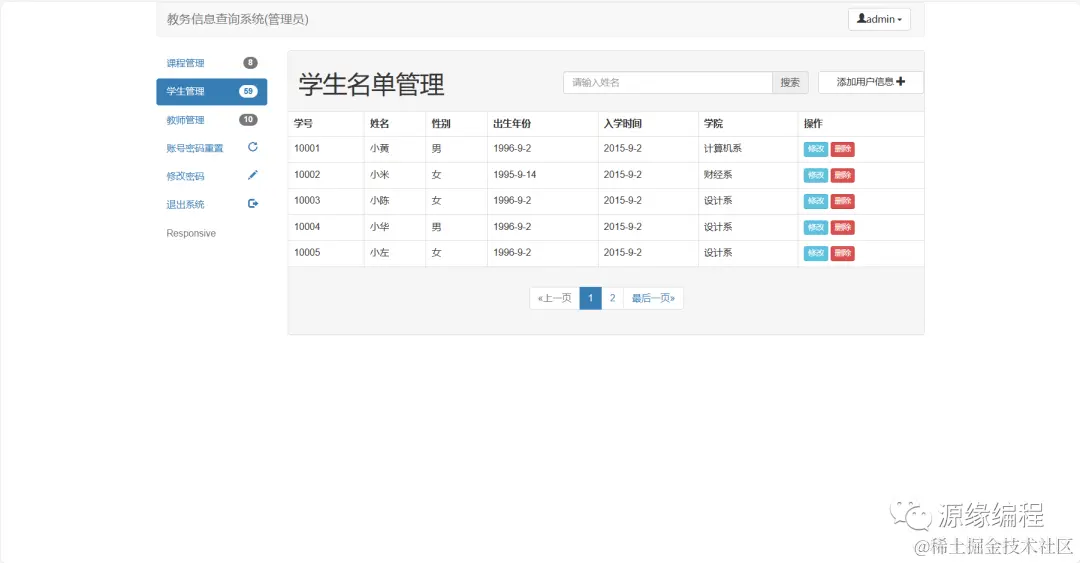Click the 请输入姓名 search input field

pos(667,83)
